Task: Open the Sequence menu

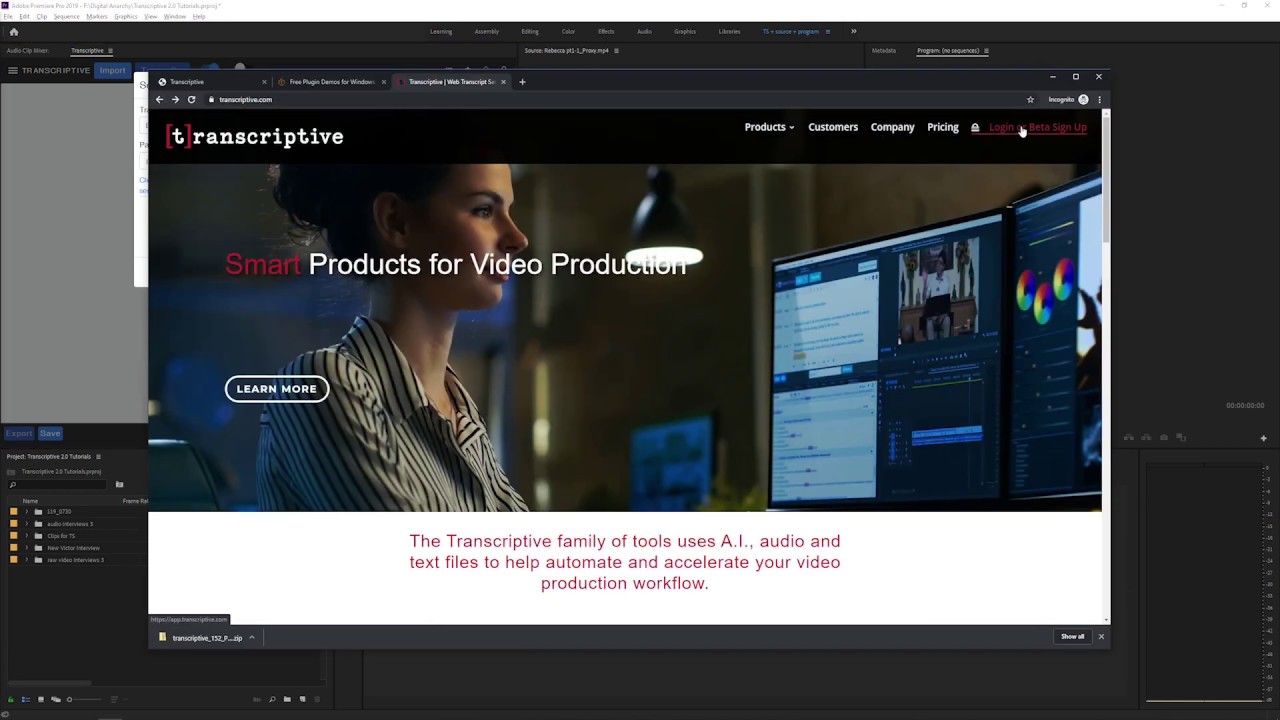Action: tap(66, 17)
